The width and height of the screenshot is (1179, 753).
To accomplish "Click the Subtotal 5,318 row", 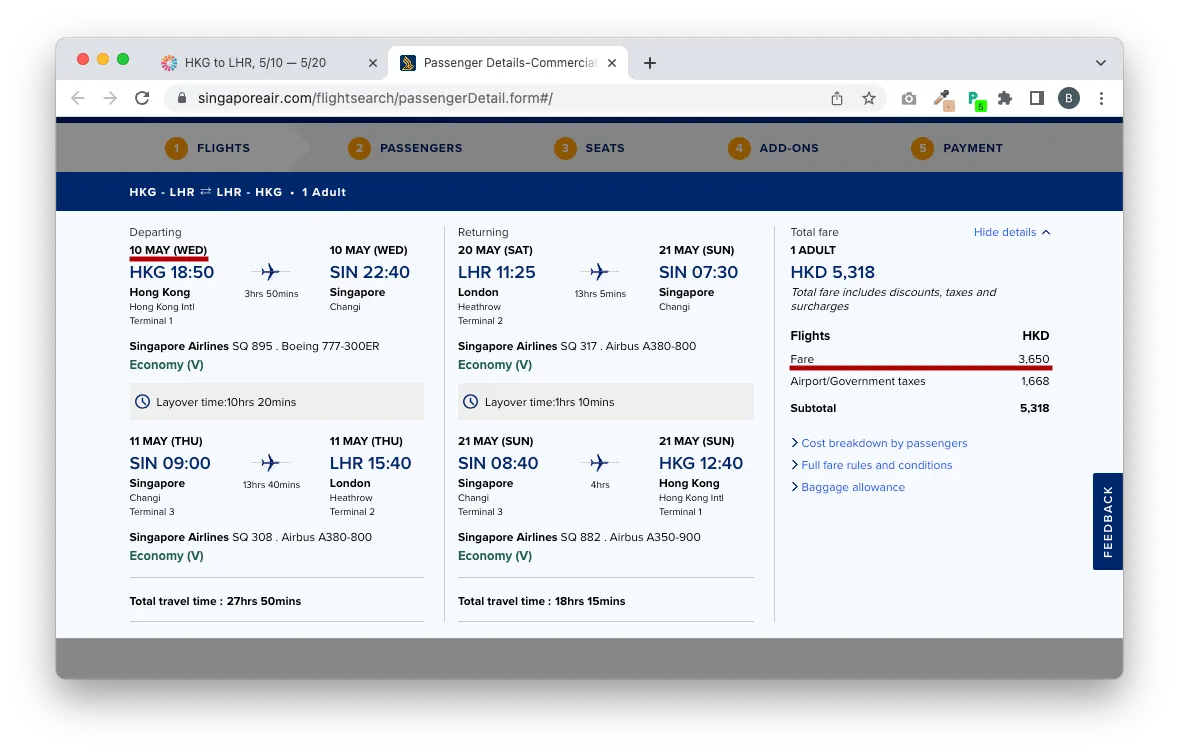I will [920, 408].
